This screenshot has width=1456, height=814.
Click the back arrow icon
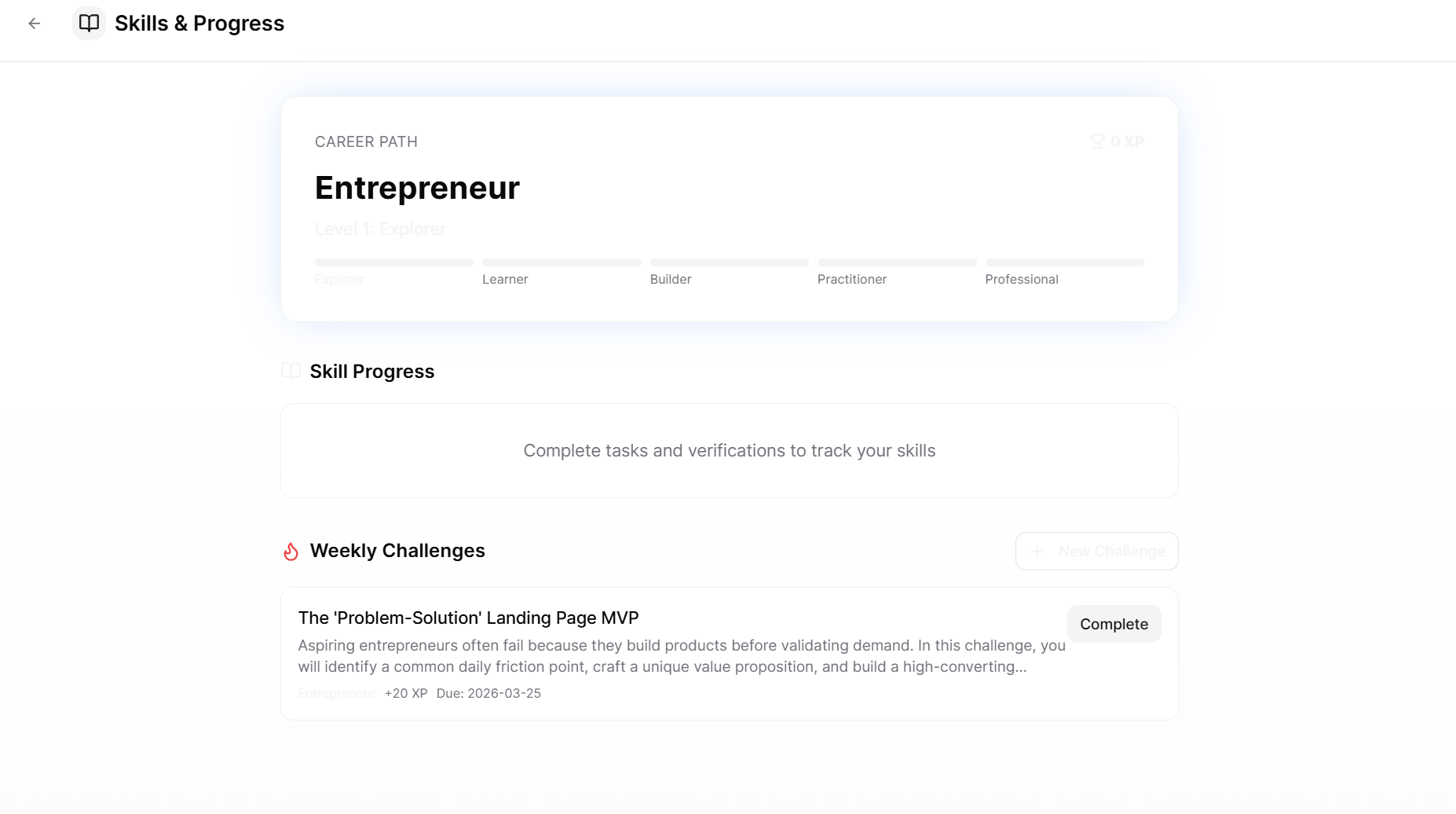coord(34,24)
